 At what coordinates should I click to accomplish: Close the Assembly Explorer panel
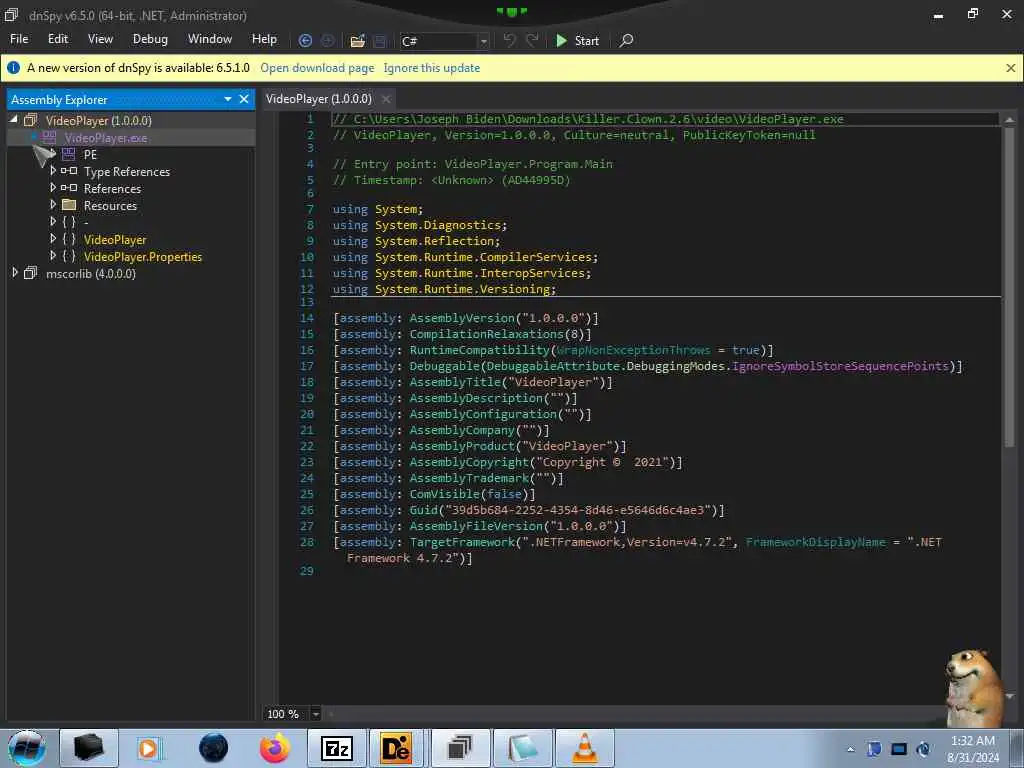coord(244,99)
